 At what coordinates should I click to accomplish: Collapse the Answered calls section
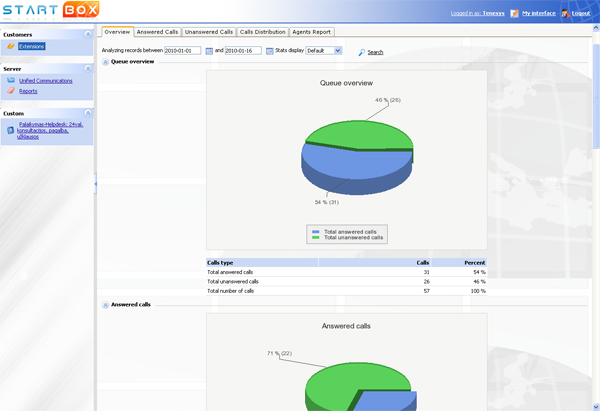(x=106, y=305)
